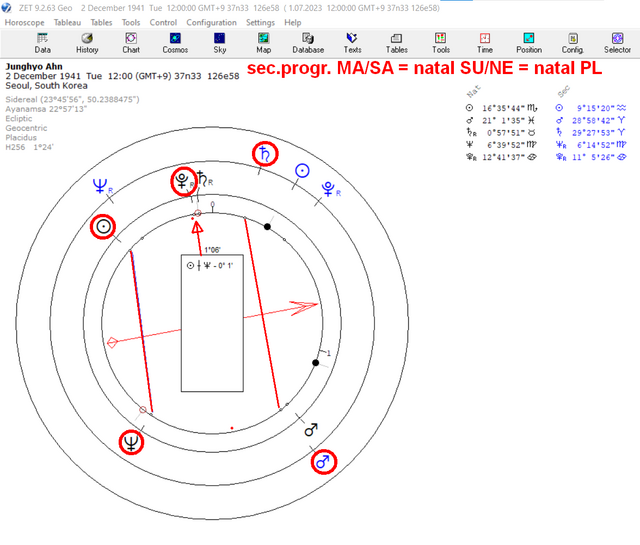The width and height of the screenshot is (640, 545).
Task: Click the black natal Mars glyph in chart
Action: pyautogui.click(x=311, y=429)
